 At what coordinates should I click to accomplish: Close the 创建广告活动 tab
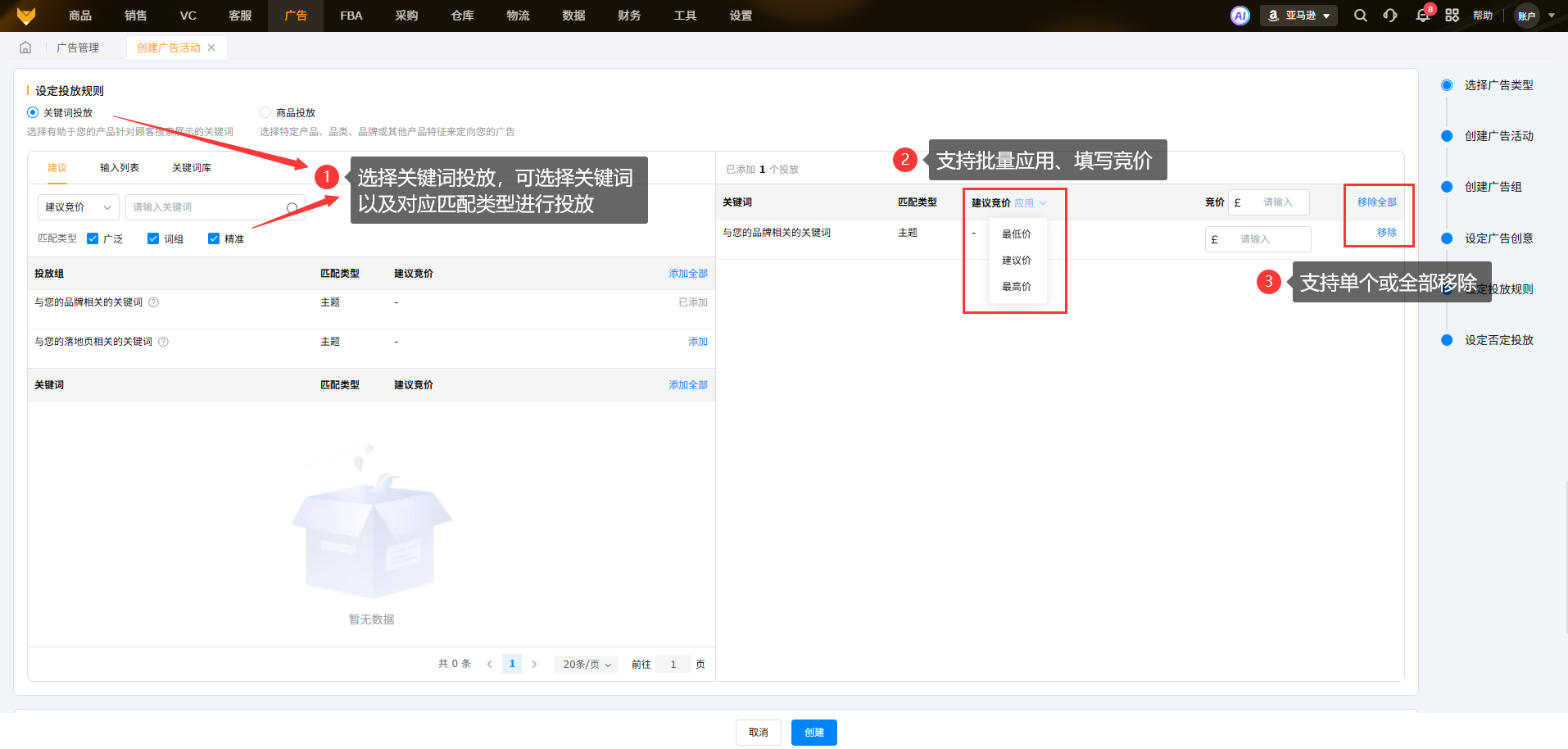211,48
